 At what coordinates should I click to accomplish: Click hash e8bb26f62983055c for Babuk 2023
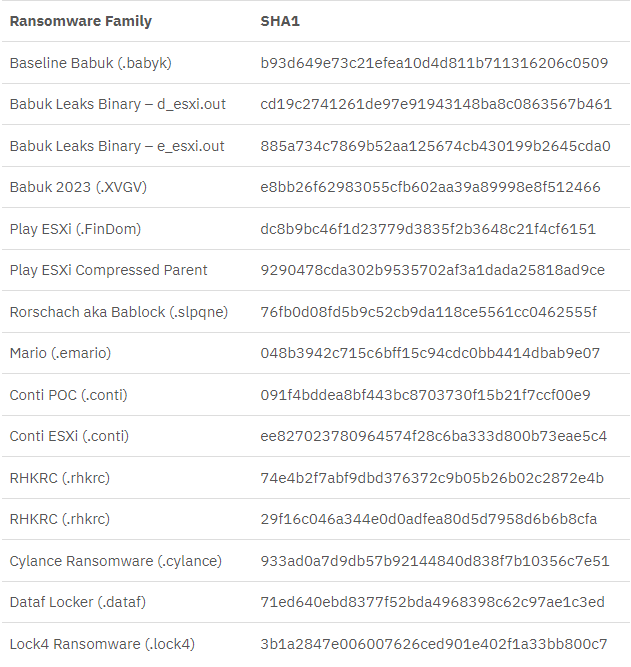(430, 187)
